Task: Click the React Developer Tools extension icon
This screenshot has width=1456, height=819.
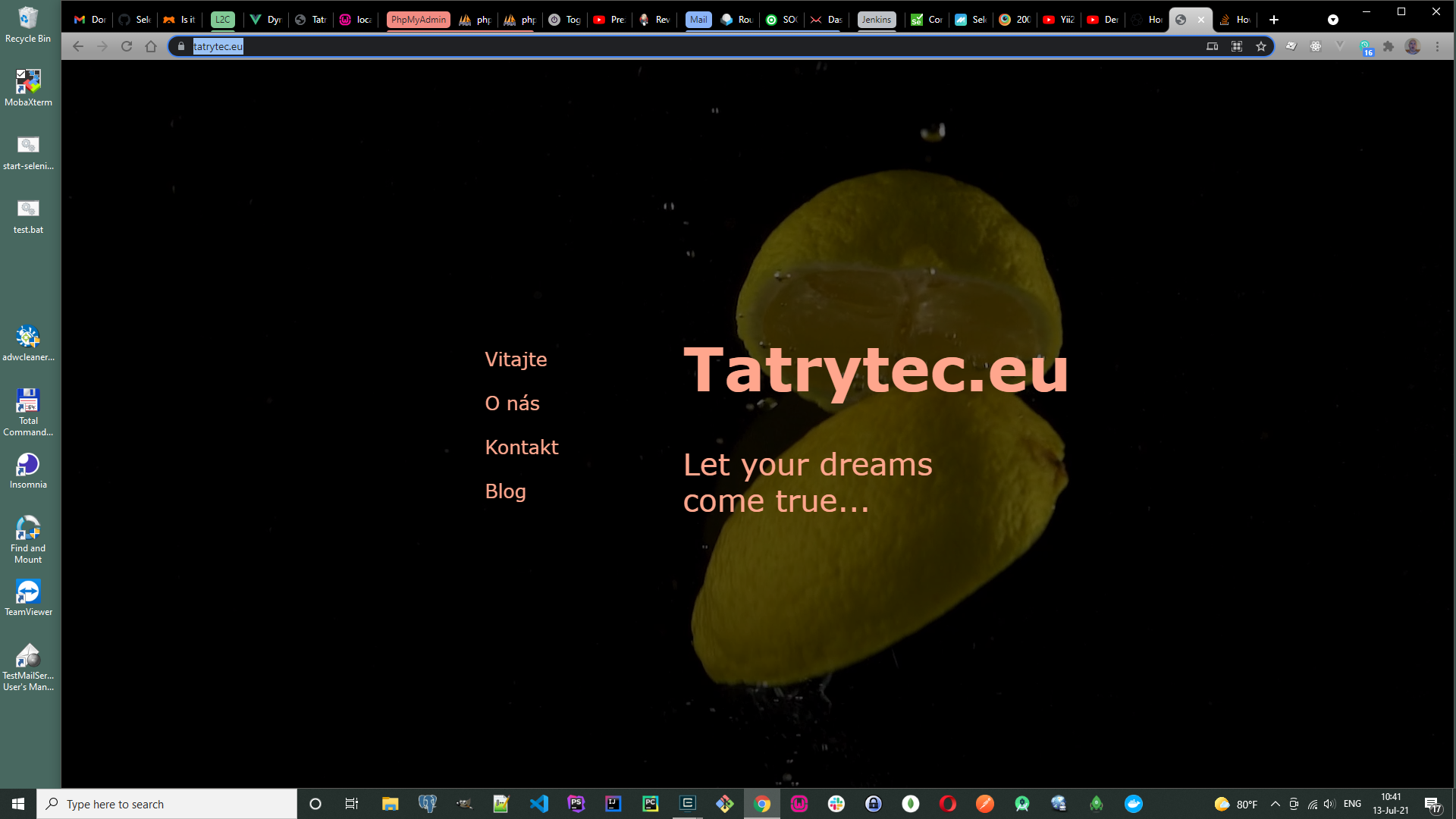Action: 1316,46
